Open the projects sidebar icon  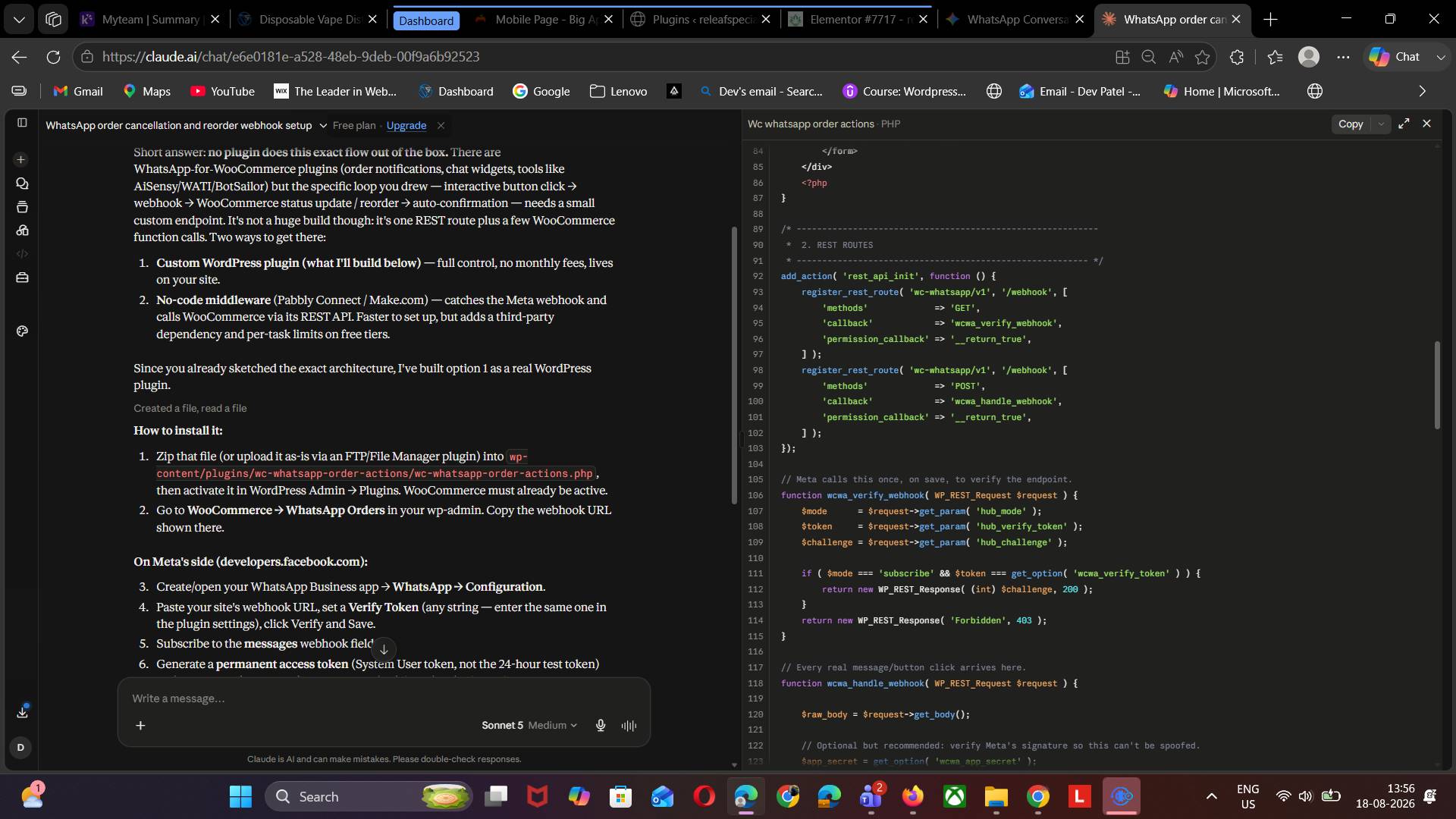(22, 207)
